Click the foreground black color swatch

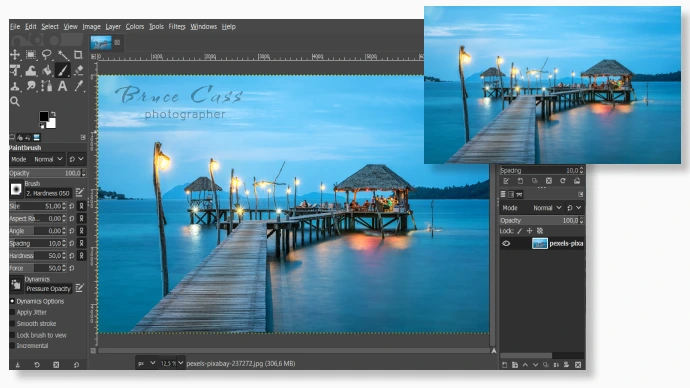pyautogui.click(x=44, y=117)
